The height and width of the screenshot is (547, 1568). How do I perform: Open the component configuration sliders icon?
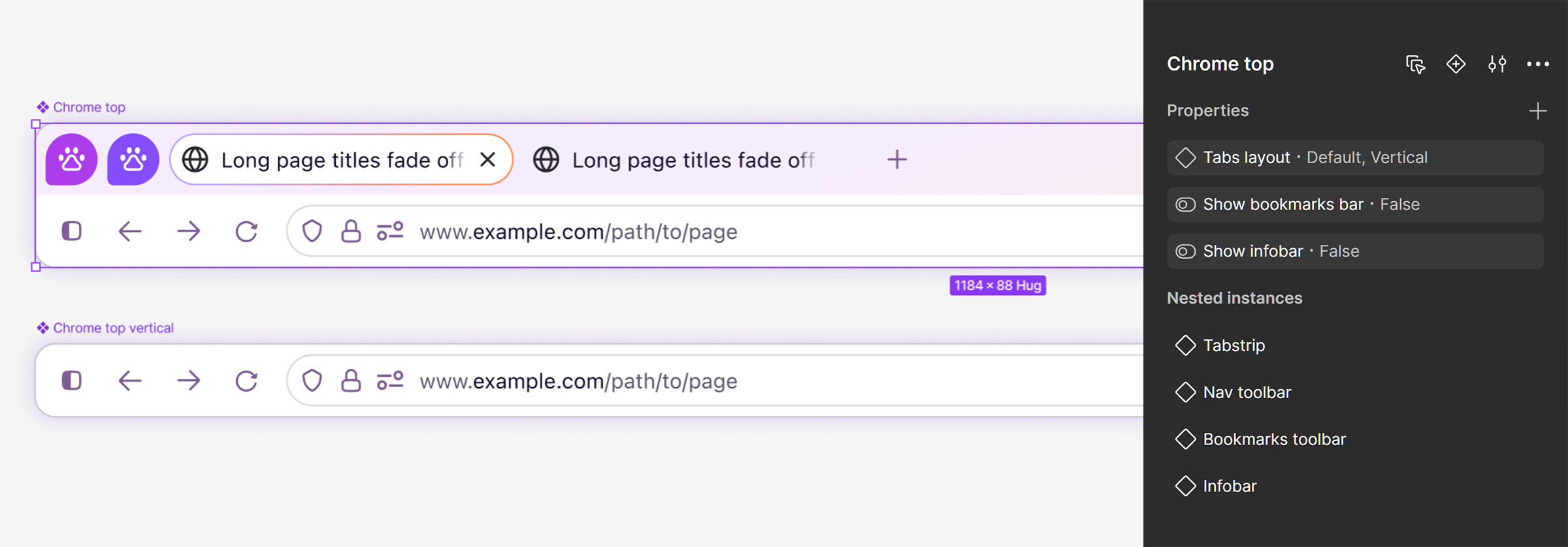(1497, 64)
